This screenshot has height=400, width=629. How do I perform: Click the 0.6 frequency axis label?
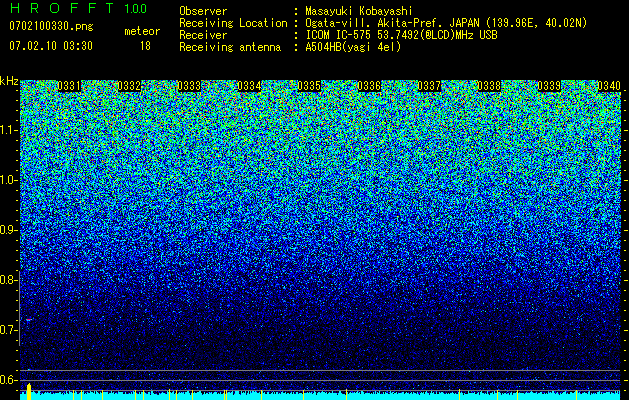coord(8,380)
